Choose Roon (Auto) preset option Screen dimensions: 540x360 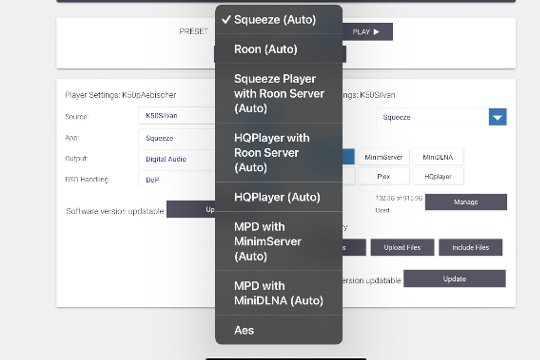(x=279, y=49)
